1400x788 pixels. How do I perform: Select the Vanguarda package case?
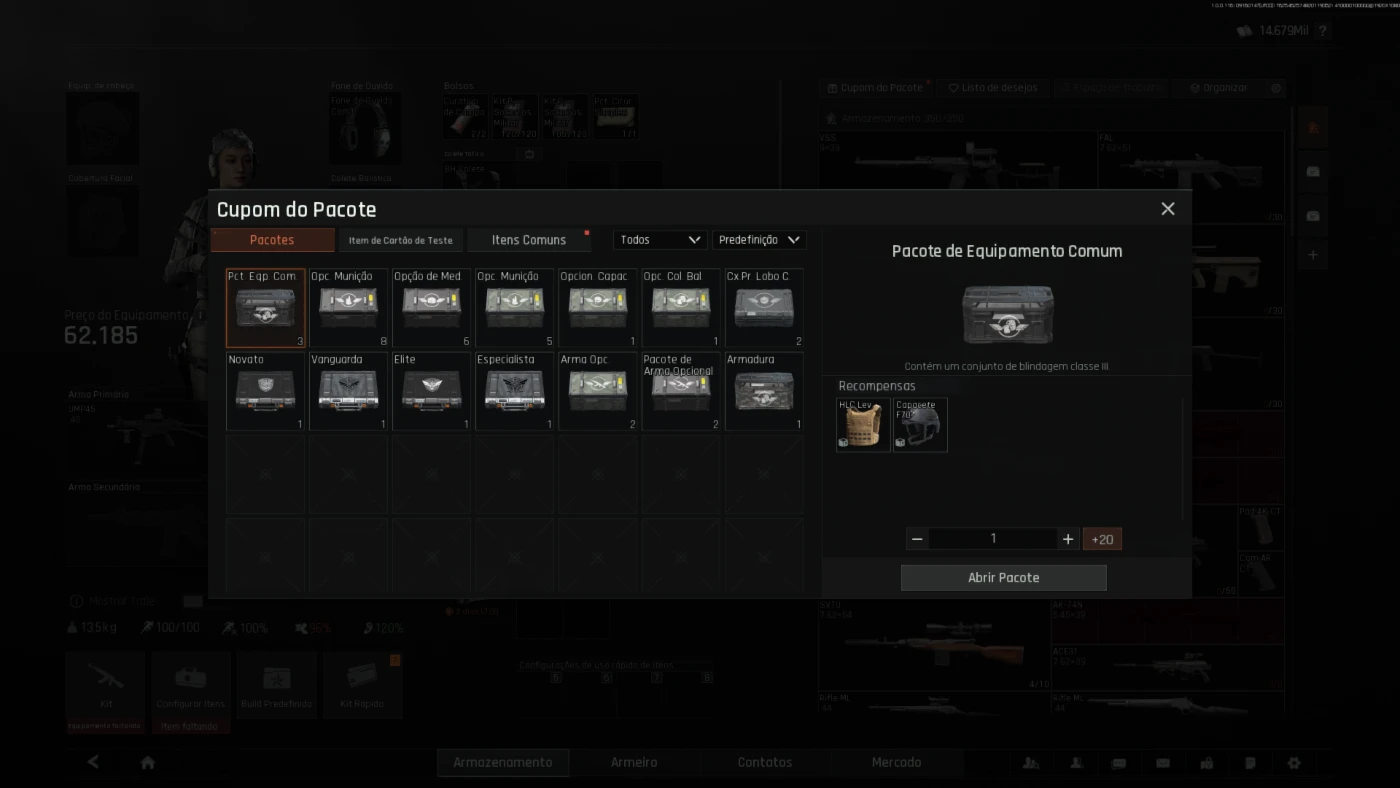coord(348,391)
